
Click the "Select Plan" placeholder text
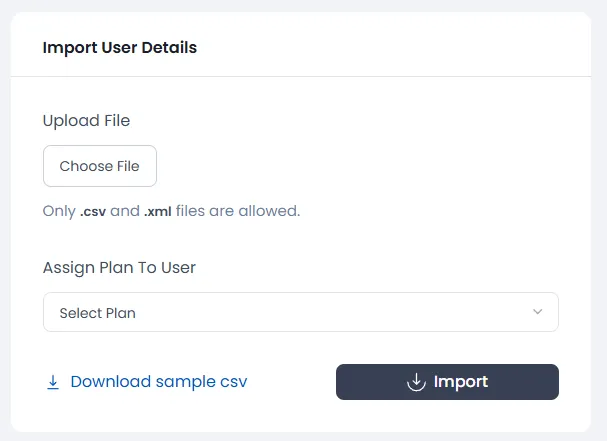[x=97, y=313]
